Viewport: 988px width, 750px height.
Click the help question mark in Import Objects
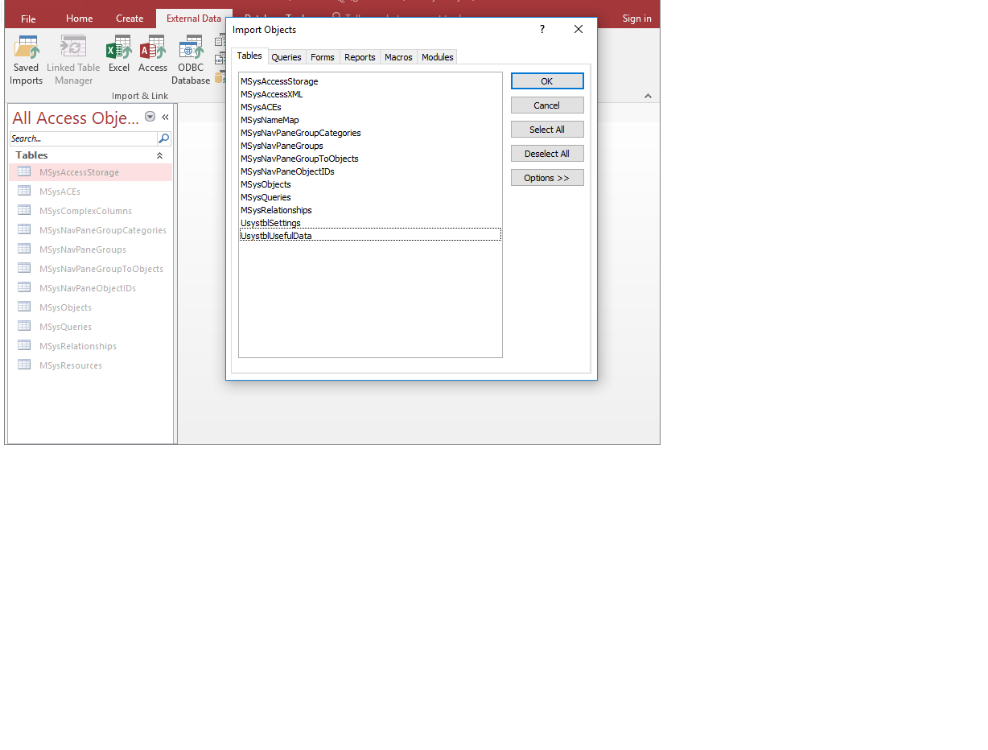pyautogui.click(x=542, y=29)
